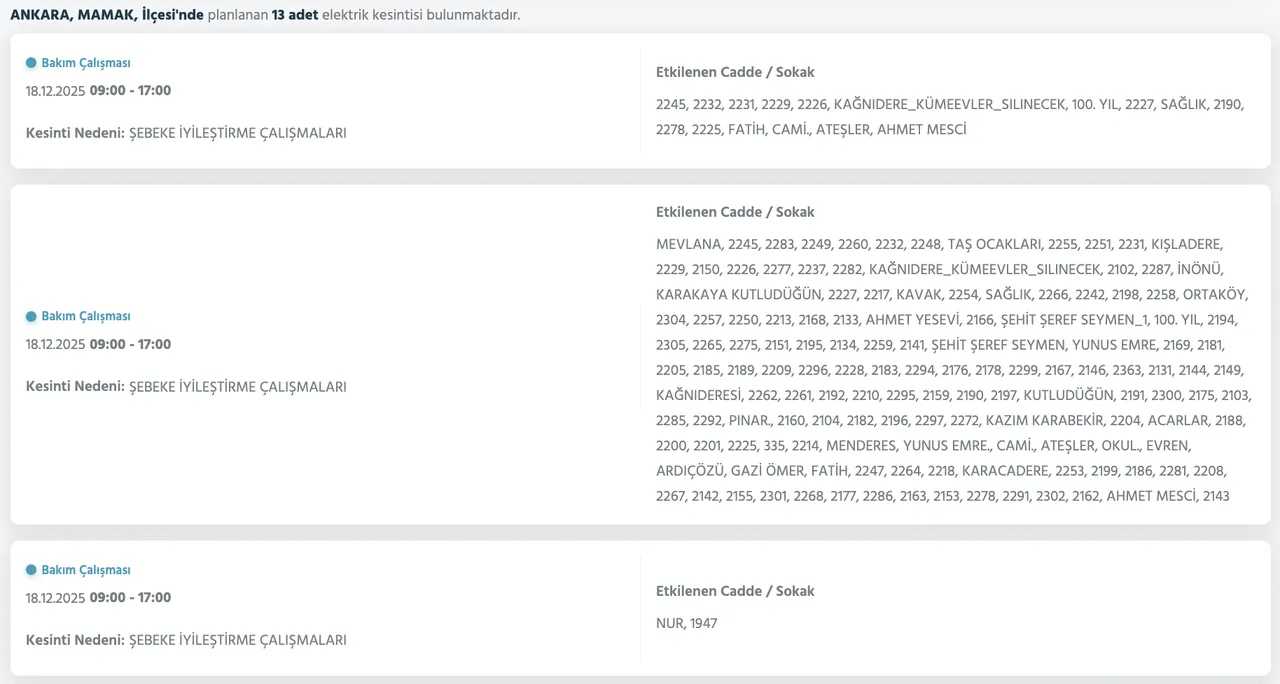Click the "13 adet" outage count in the header
Screen dimensions: 1280x684
tap(295, 15)
